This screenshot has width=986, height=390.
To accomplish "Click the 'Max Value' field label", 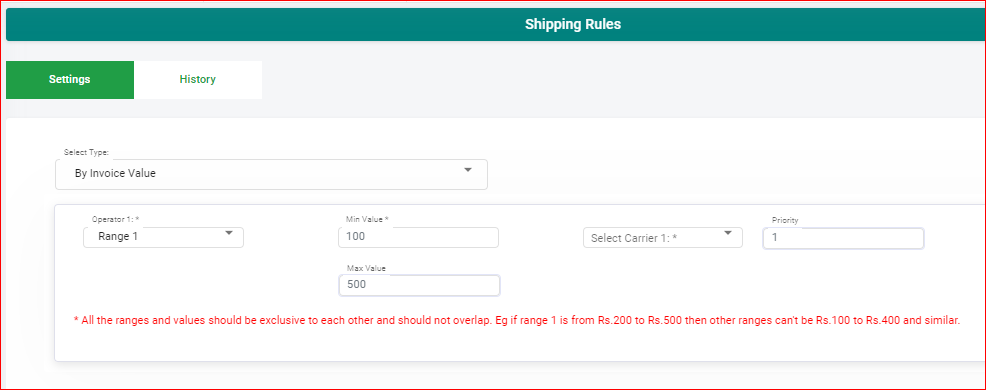I will (x=366, y=268).
